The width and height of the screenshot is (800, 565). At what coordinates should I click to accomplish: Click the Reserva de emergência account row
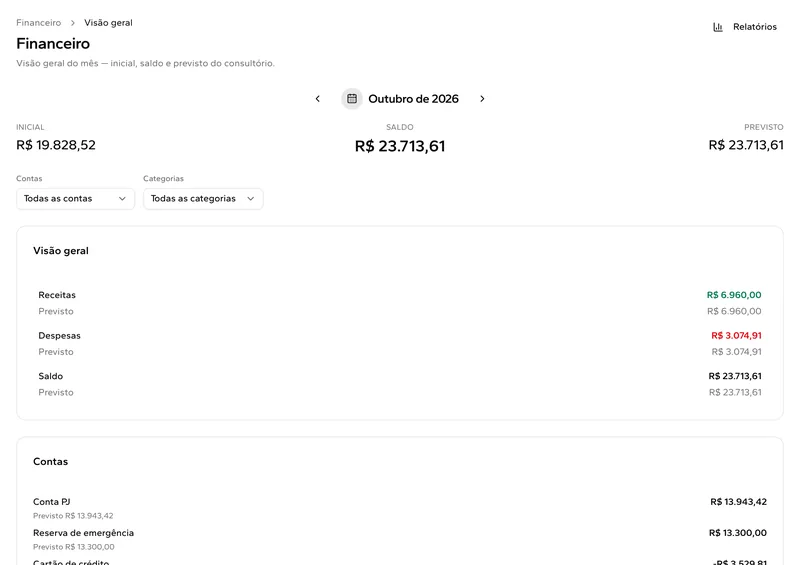pyautogui.click(x=400, y=539)
